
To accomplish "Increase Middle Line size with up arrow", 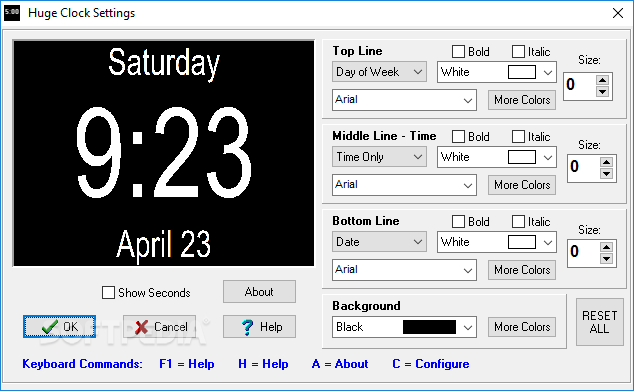I will tap(606, 162).
